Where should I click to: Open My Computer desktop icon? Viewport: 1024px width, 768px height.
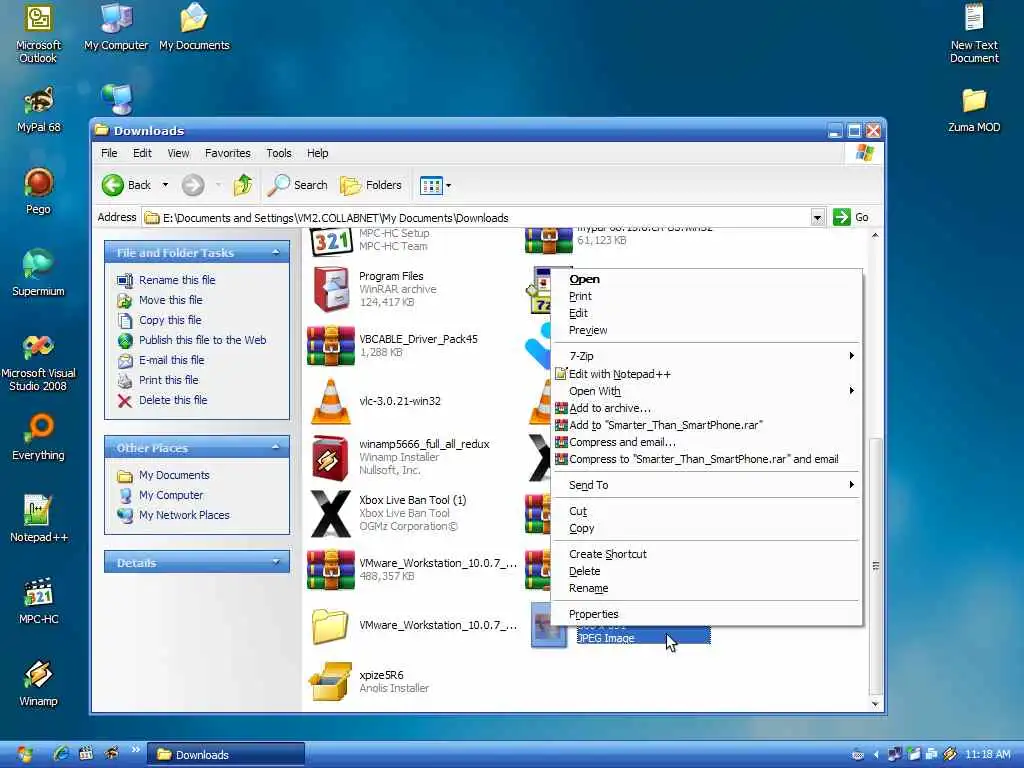click(x=116, y=27)
